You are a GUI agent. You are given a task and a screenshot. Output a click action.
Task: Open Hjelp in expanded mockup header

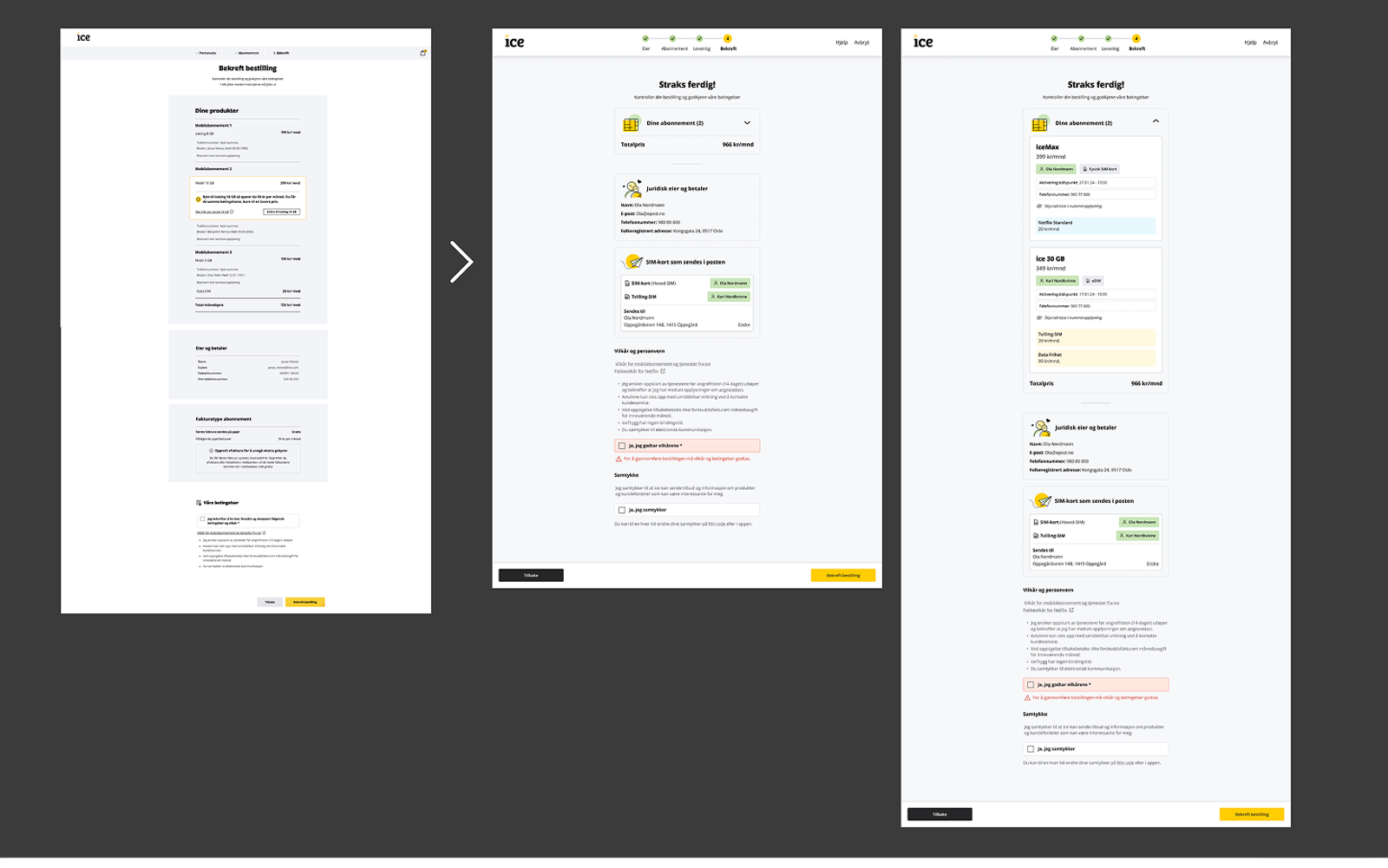coord(1250,42)
